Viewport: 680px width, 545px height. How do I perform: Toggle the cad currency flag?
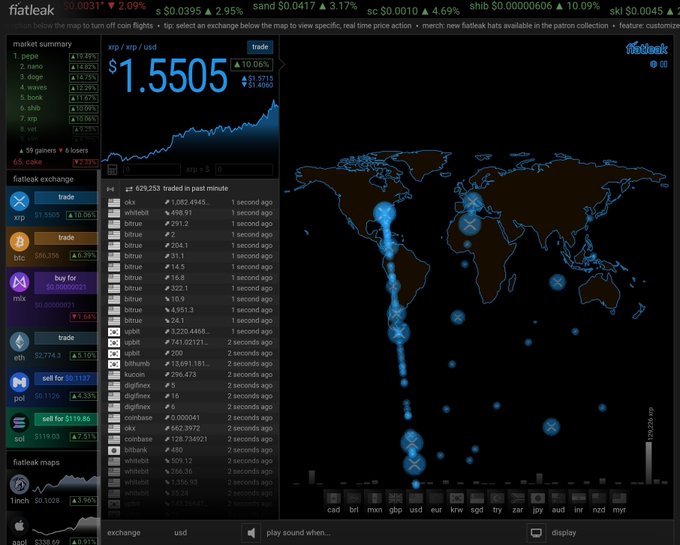333,498
